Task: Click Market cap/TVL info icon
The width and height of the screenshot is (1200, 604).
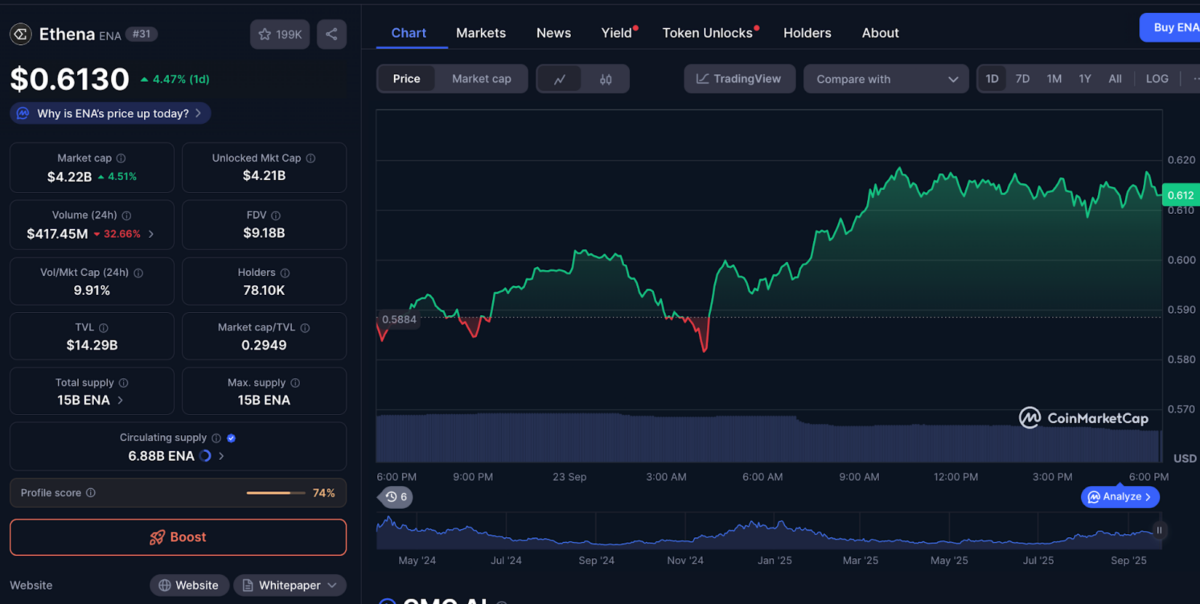Action: coord(305,327)
